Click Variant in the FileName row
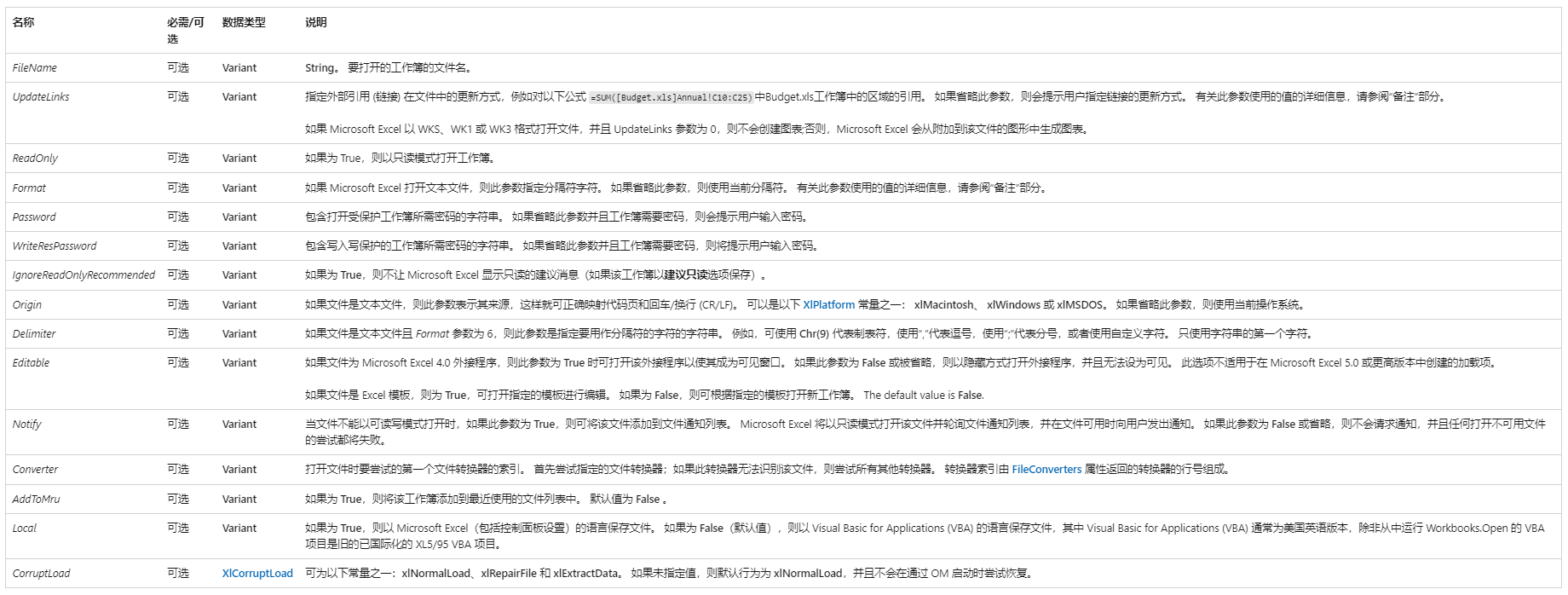The image size is (1568, 595). (x=239, y=68)
